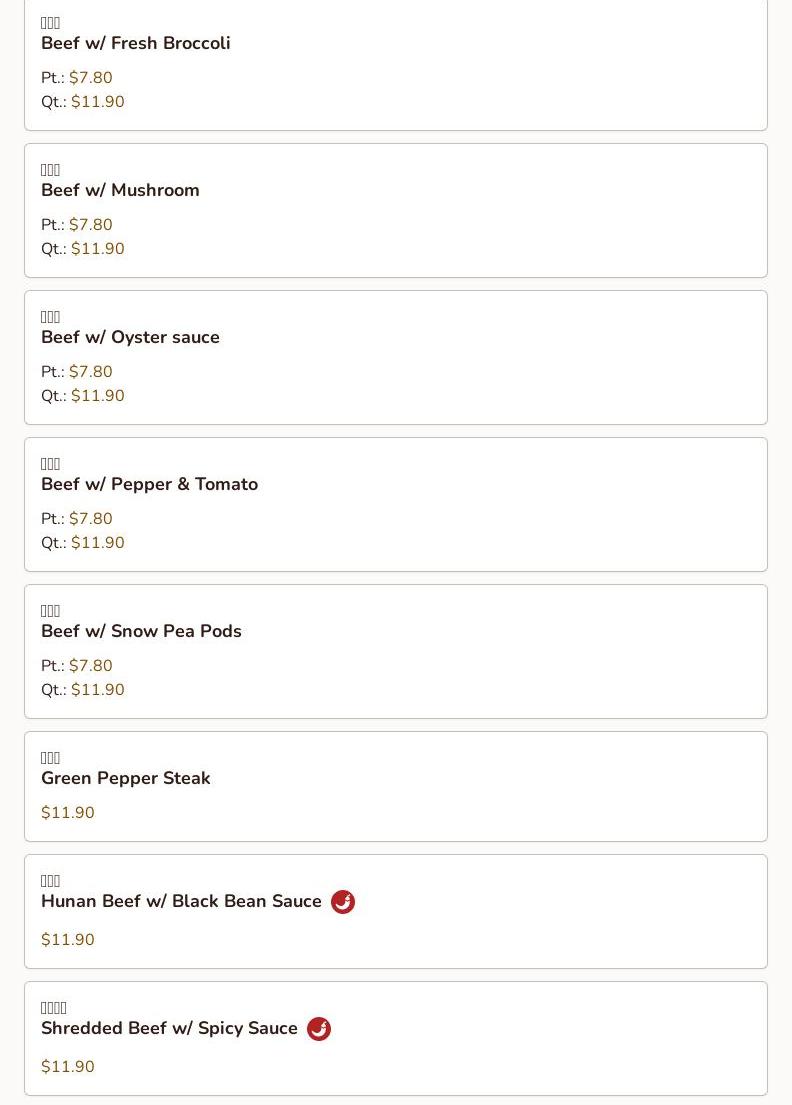Select Beef w/ Mushroom menu item
Screen dimensions: 792x1105
(120, 191)
